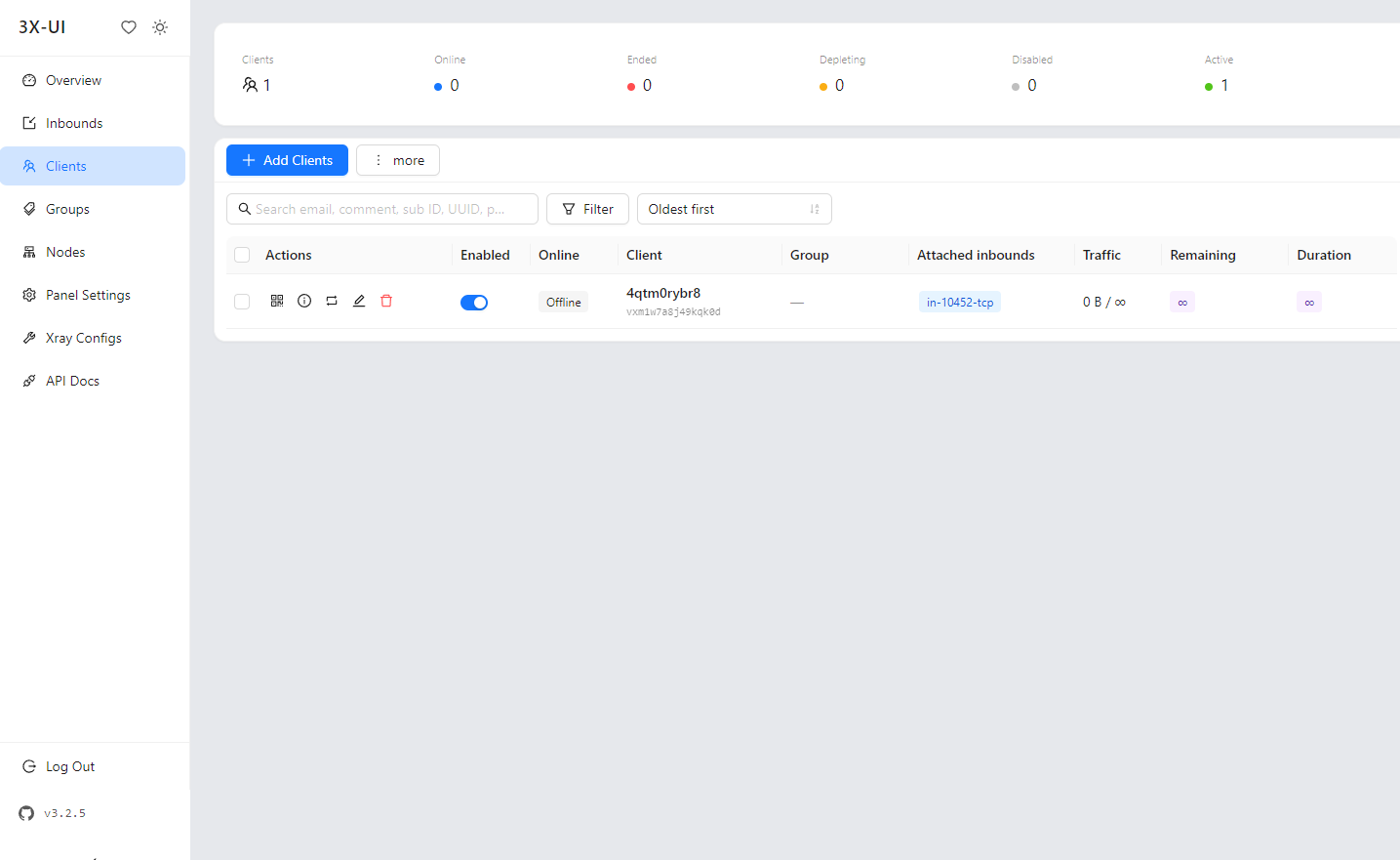Screen dimensions: 1400x860
Task: Delete client 4qtm0rybr8
Action: click(x=386, y=301)
